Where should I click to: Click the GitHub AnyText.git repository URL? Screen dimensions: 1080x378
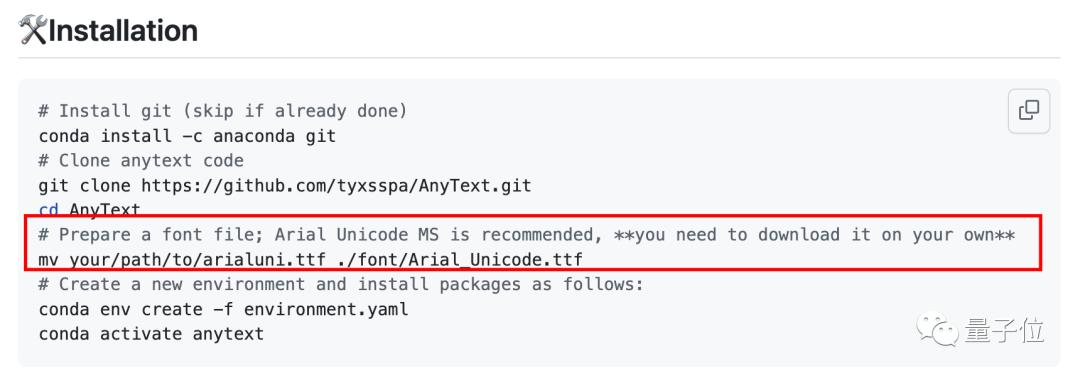pos(336,186)
